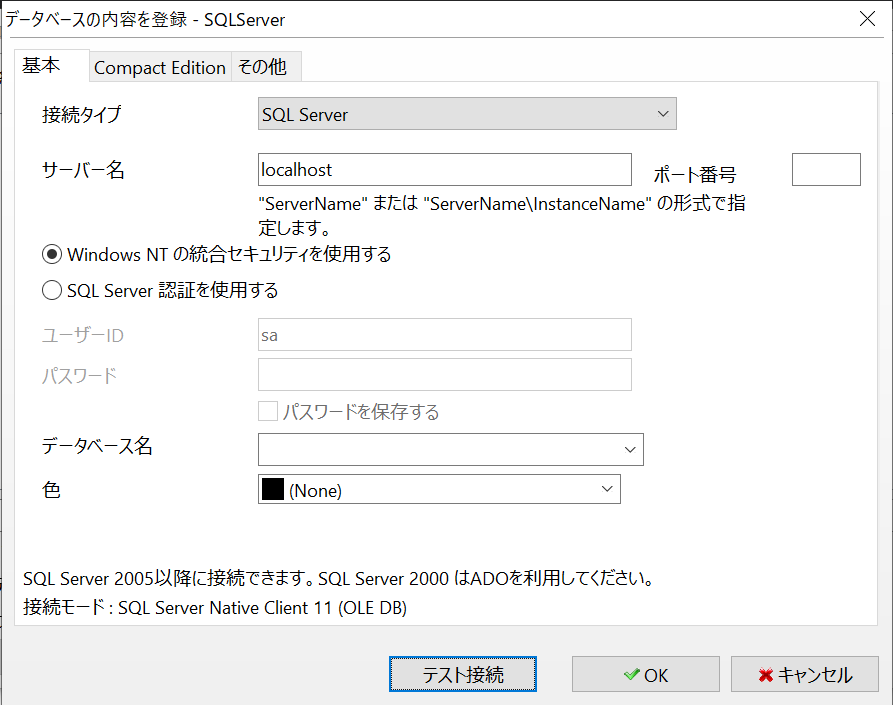Click the green checkmark icon on OK
Viewport: 893px width, 705px height.
631,674
